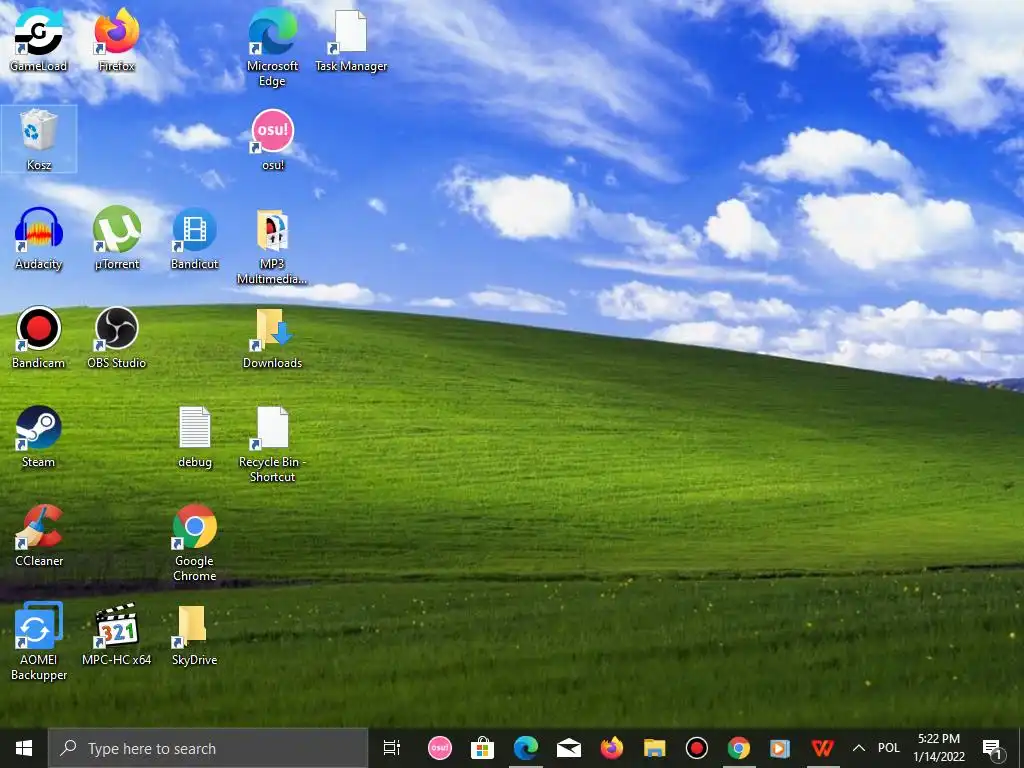The image size is (1024, 768).
Task: Select the Google Chrome desktop shortcut
Action: point(195,543)
